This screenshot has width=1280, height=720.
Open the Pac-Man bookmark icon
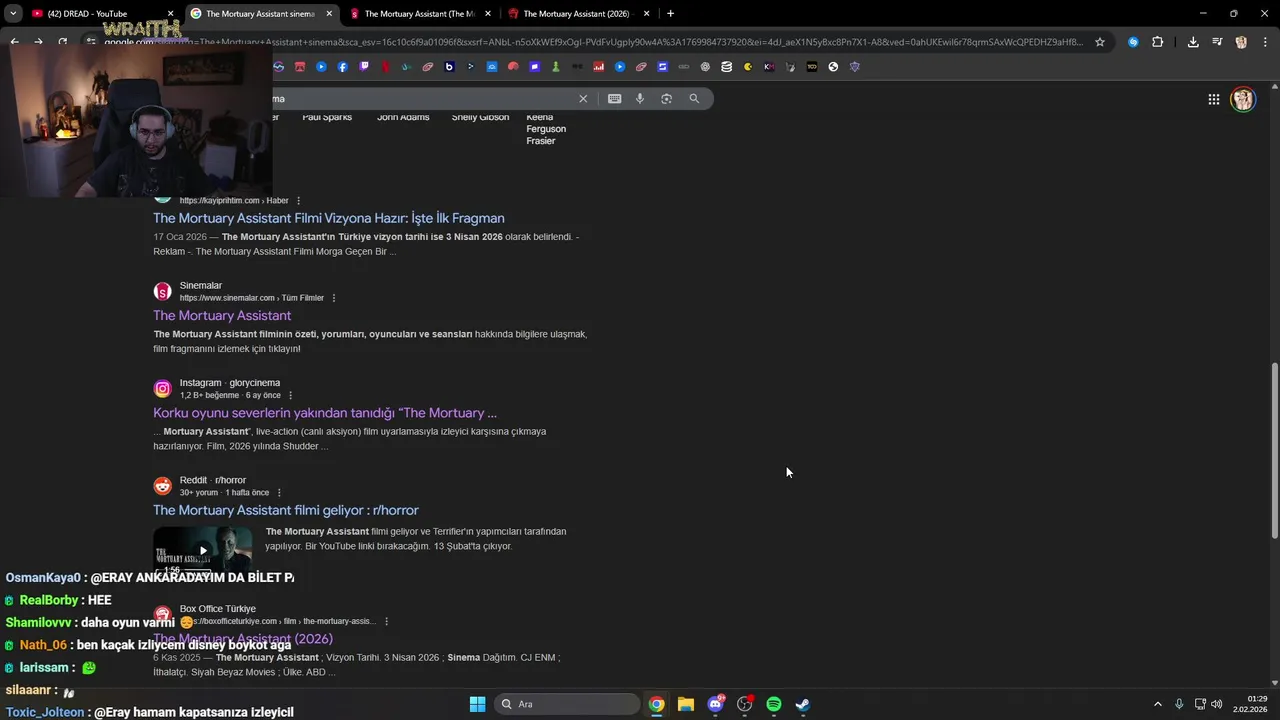748,67
